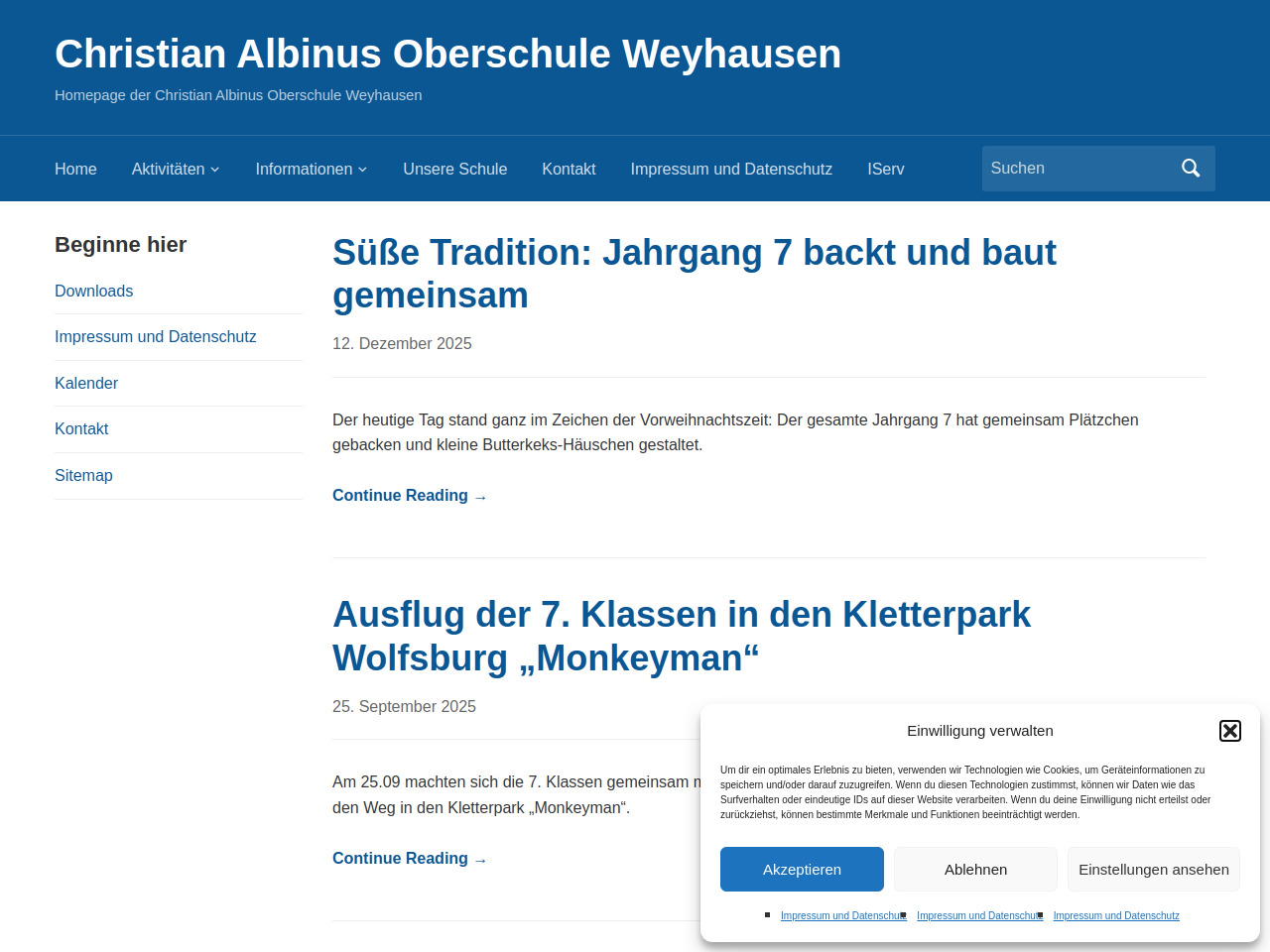Image resolution: width=1270 pixels, height=952 pixels.
Task: Go to Unsere Schule page
Action: pos(454,170)
